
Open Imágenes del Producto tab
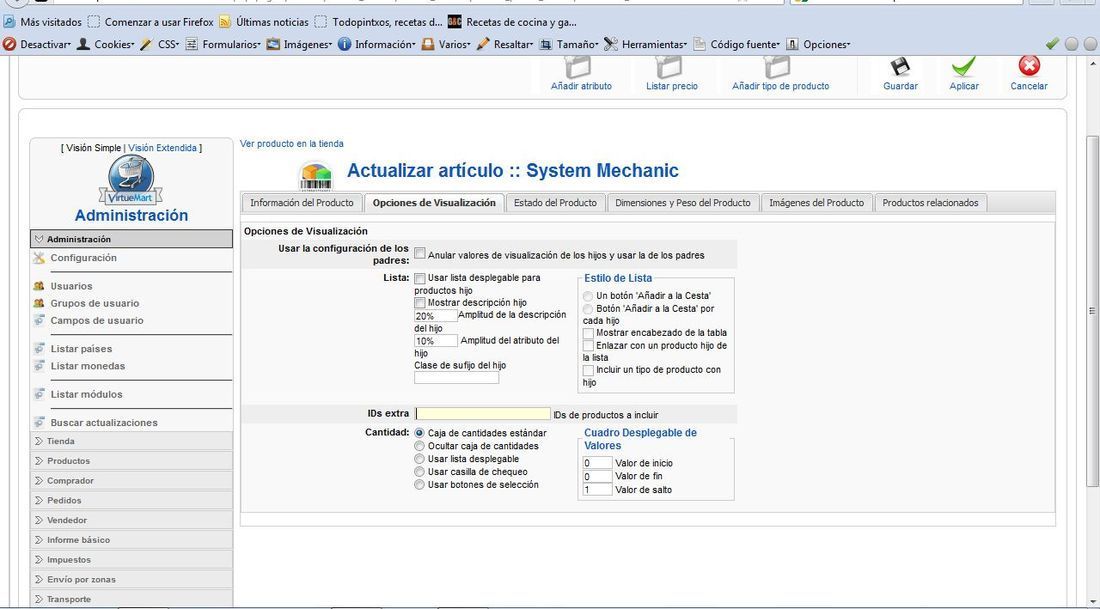click(x=817, y=203)
